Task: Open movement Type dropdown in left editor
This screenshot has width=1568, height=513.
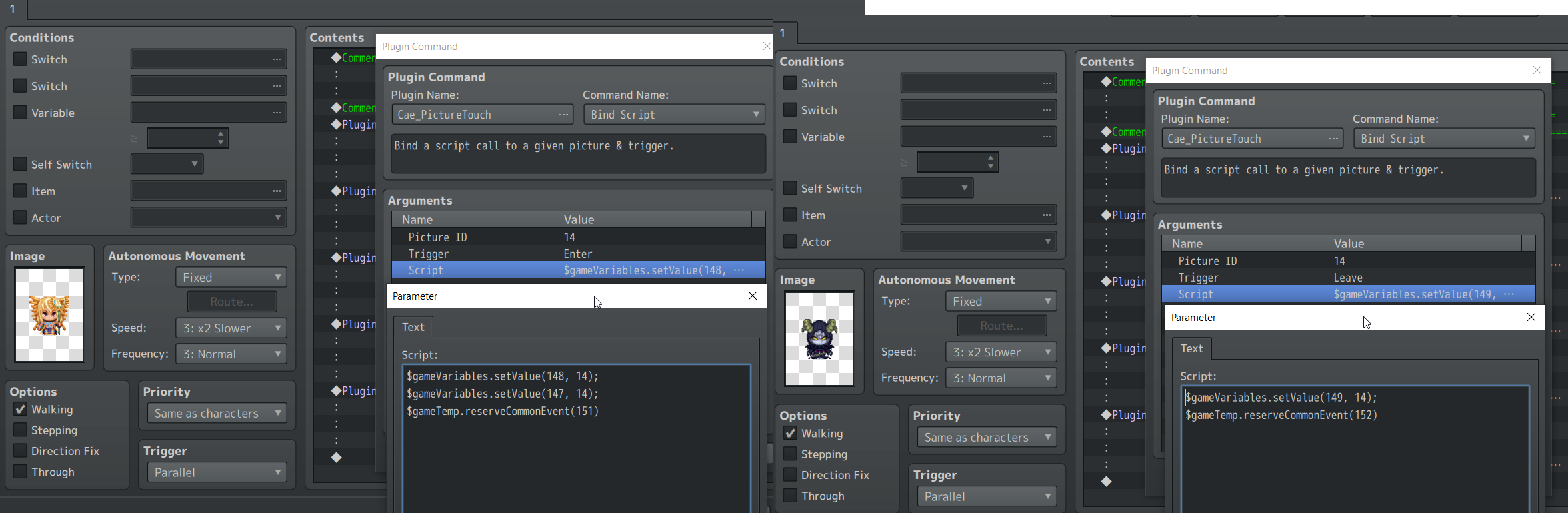Action: point(231,277)
